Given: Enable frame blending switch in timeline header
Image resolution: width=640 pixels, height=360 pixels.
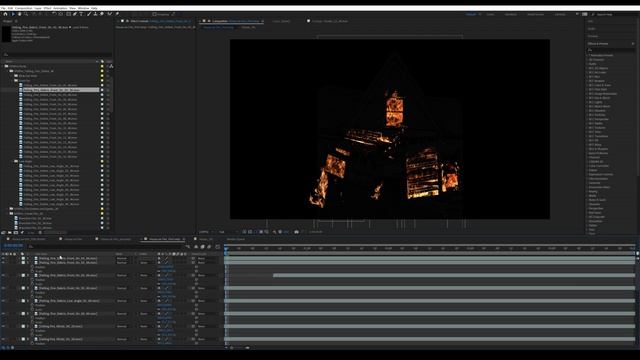Looking at the screenshot, I should pos(202,247).
